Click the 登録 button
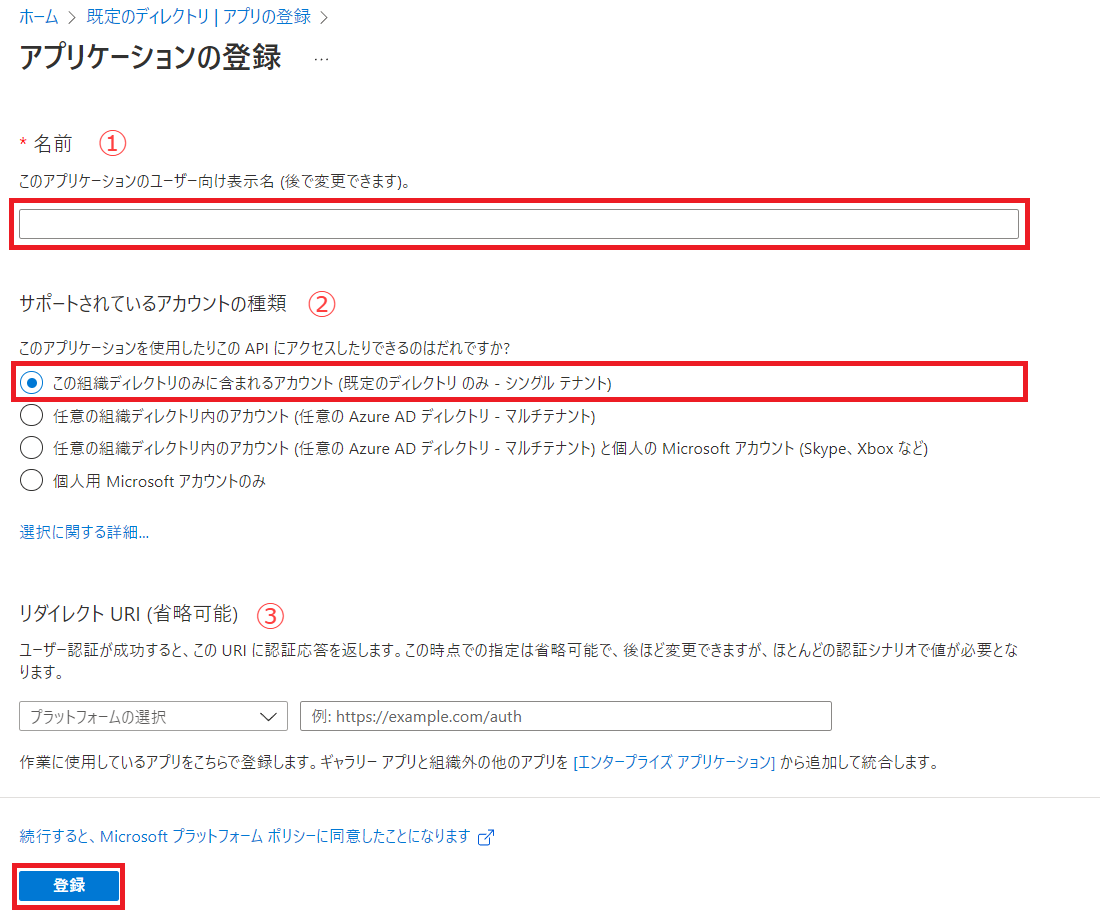 (69, 885)
